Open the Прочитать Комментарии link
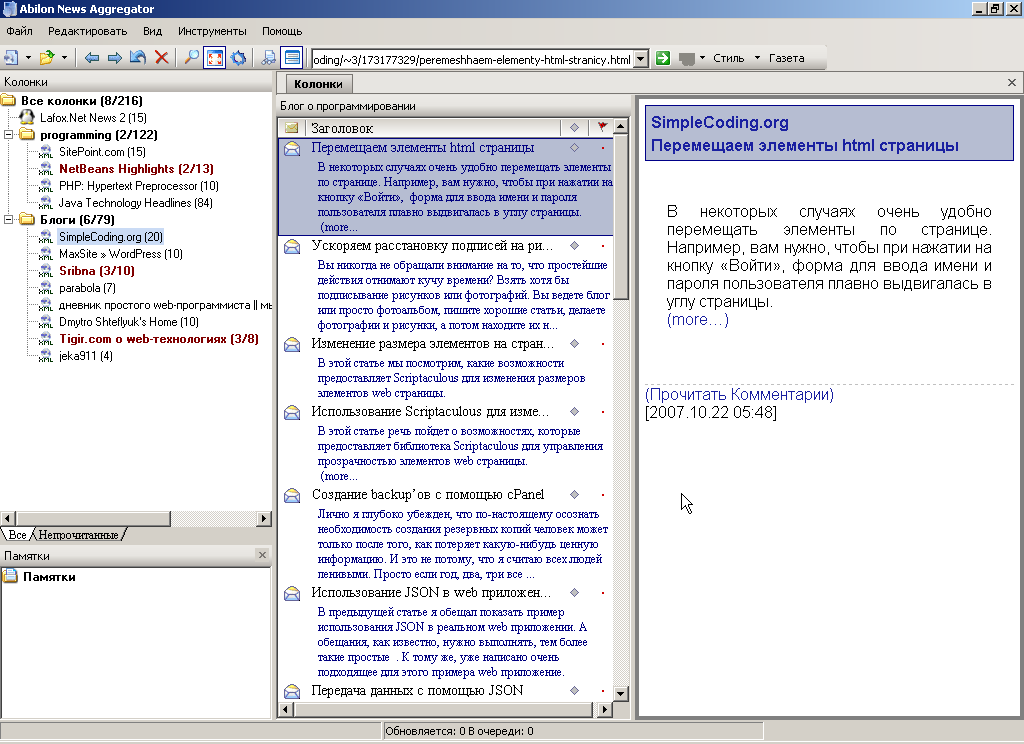Screen dimensions: 1024x744 click(x=739, y=394)
